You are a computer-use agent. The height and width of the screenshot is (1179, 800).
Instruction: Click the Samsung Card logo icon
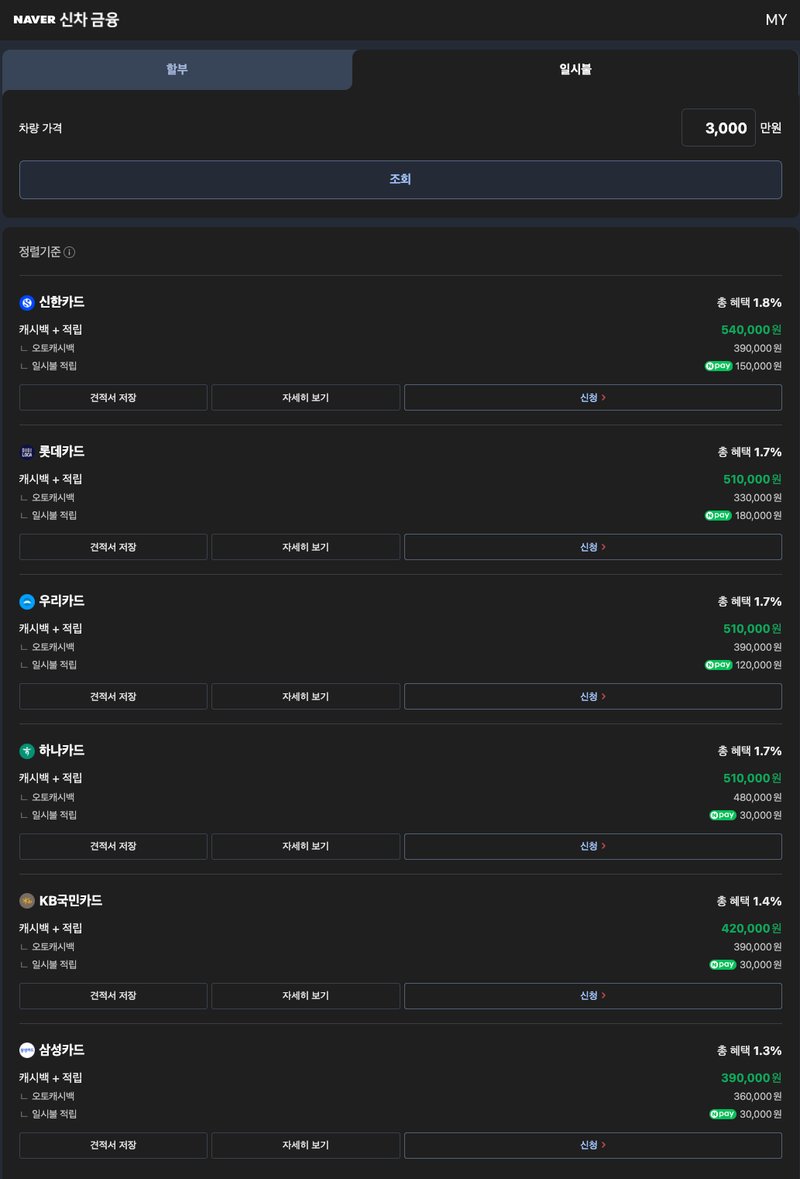27,1050
